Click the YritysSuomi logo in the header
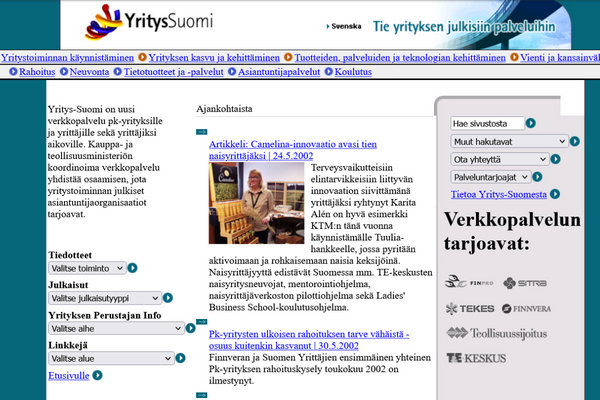The image size is (600, 400). 164,24
